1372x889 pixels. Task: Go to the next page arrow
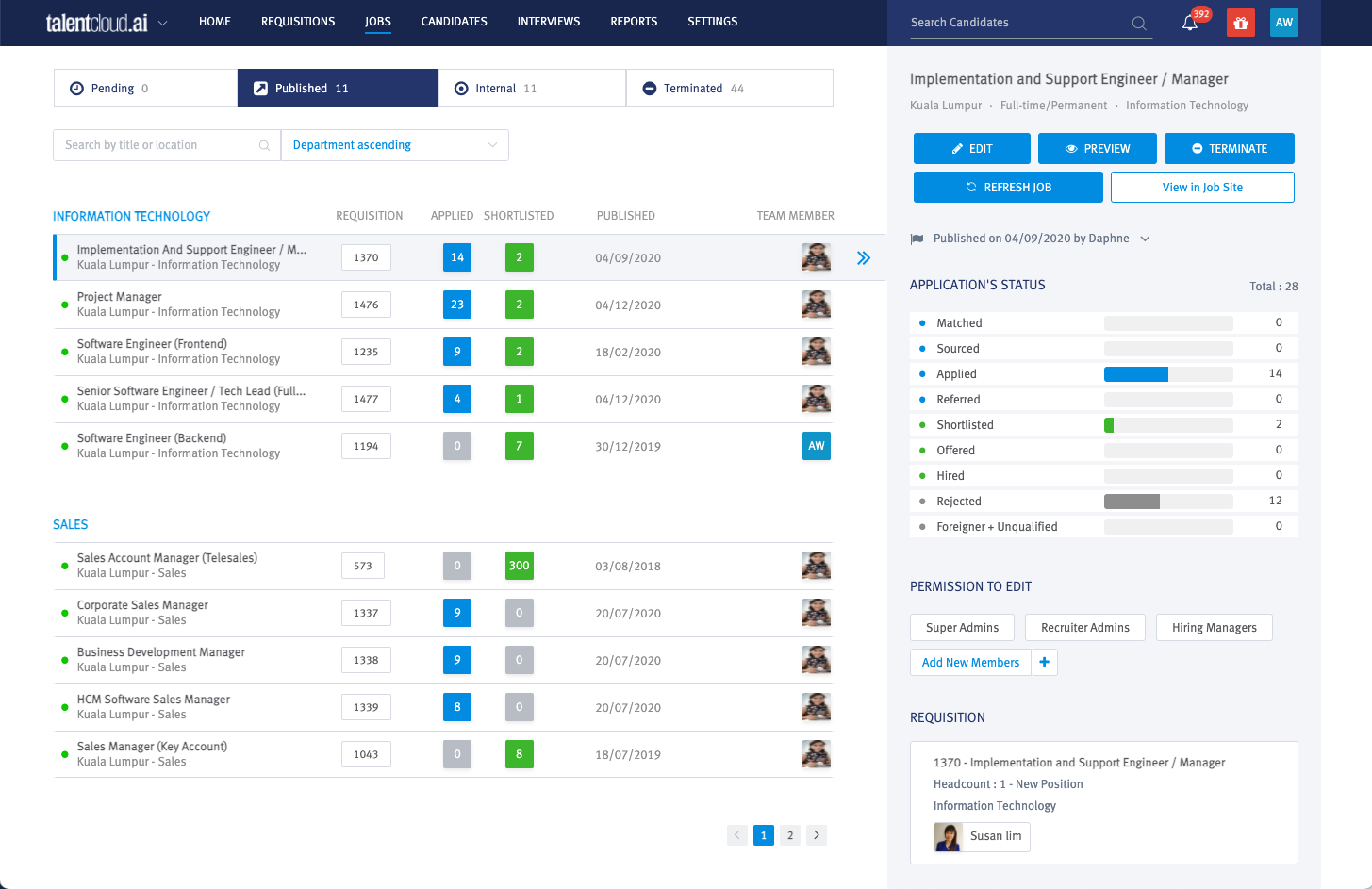pos(817,834)
